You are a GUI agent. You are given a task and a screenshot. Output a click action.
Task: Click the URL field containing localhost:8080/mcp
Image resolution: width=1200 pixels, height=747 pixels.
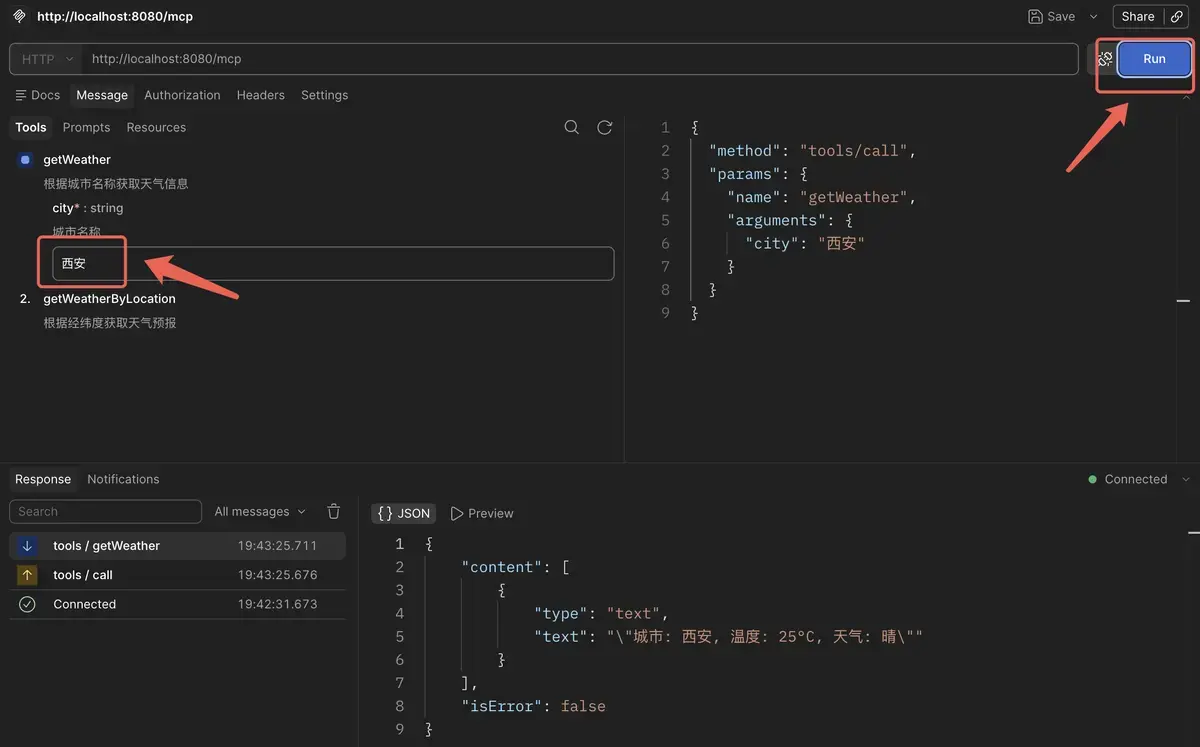tap(580, 59)
